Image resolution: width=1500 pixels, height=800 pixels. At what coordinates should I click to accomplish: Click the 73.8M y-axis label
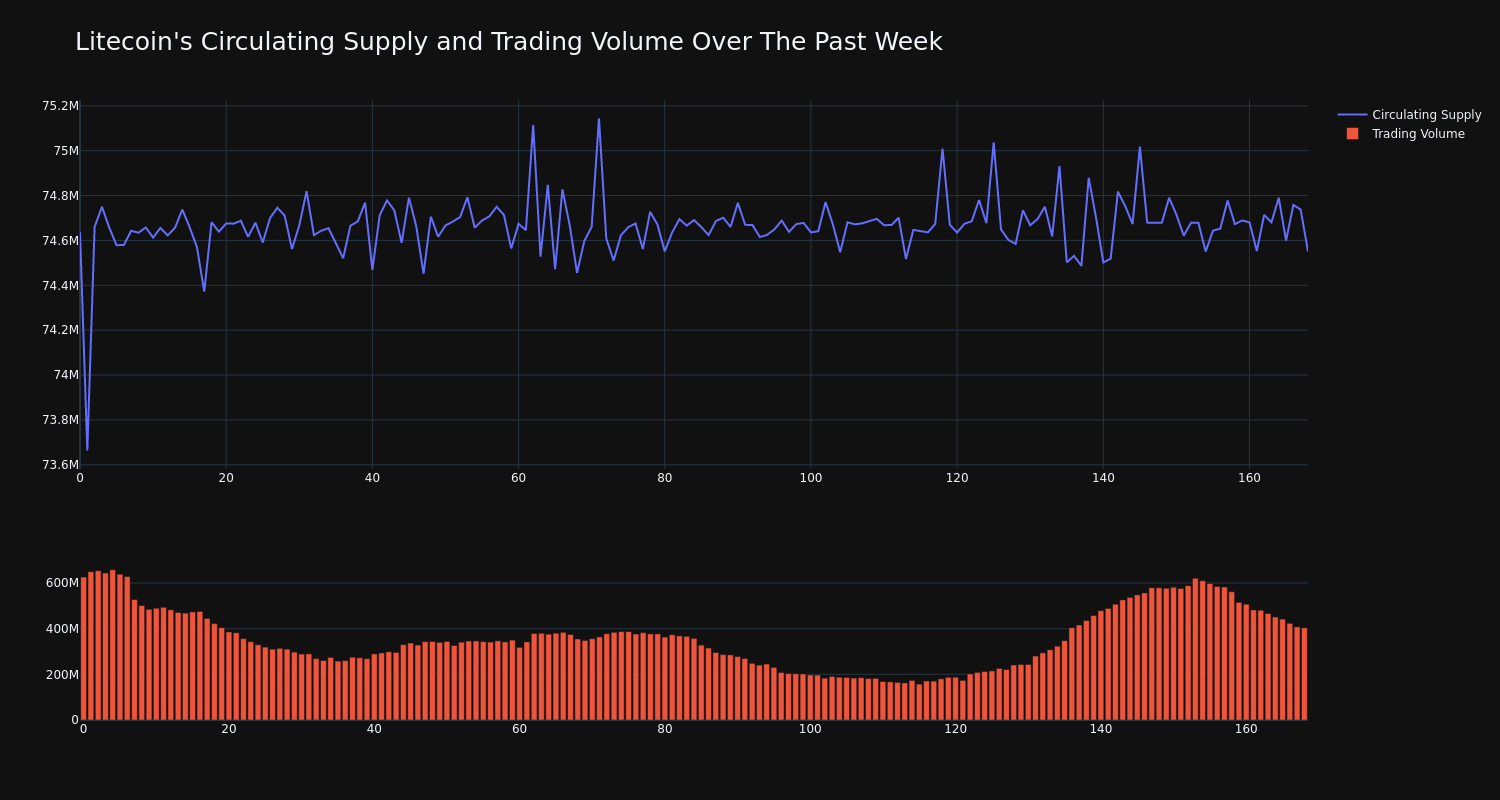(x=60, y=420)
